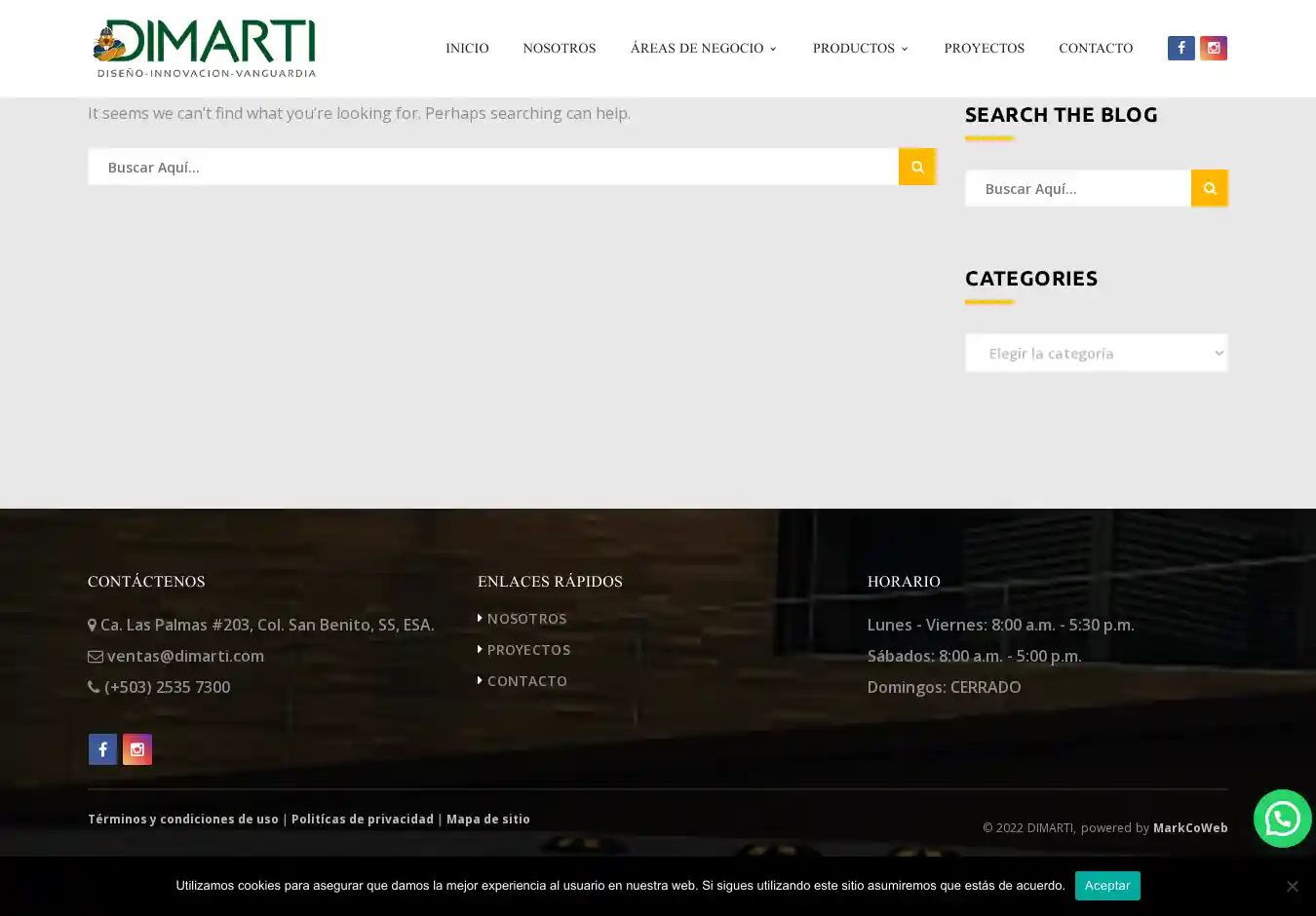Open the footer Facebook icon

coord(102,749)
